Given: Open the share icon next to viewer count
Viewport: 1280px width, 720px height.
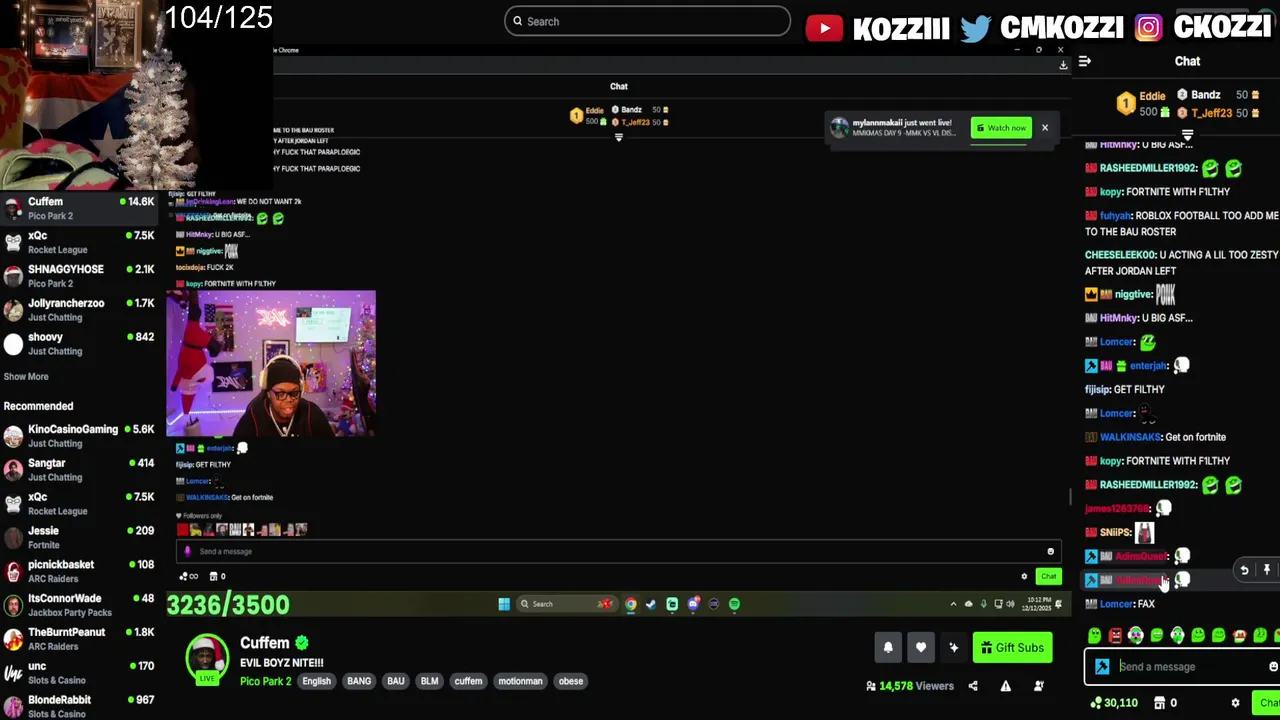Looking at the screenshot, I should click(973, 686).
